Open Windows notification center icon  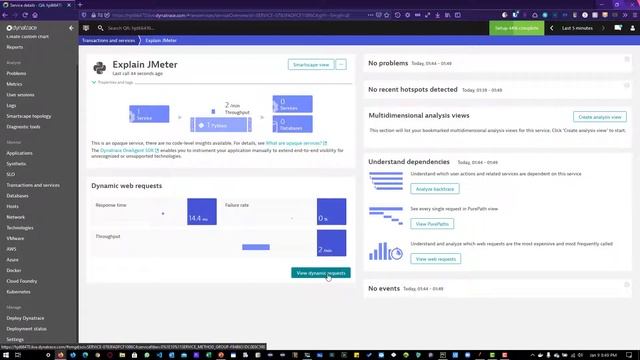(629, 355)
